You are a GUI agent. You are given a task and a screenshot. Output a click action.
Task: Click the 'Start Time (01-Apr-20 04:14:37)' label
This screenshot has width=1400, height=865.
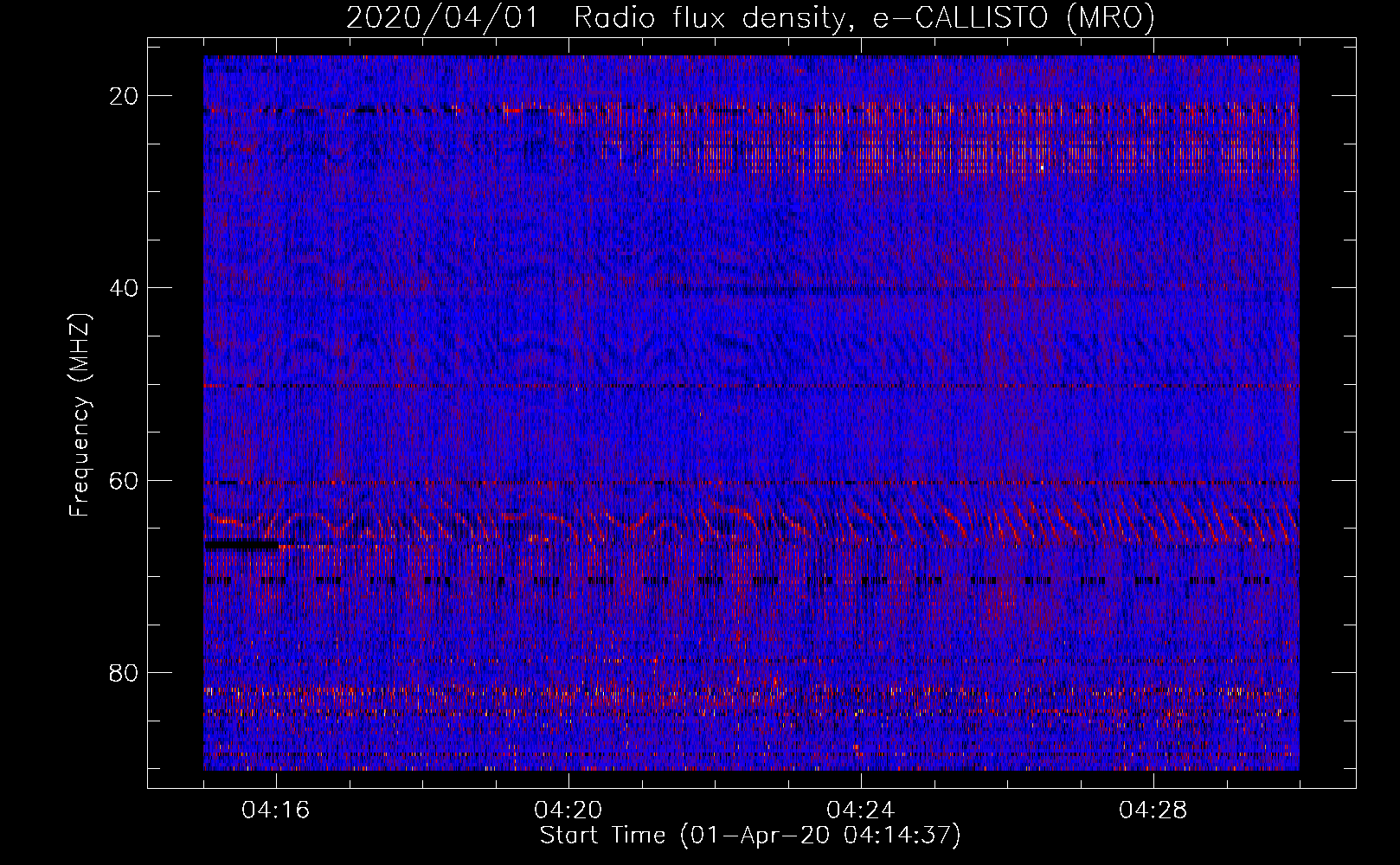tap(750, 836)
